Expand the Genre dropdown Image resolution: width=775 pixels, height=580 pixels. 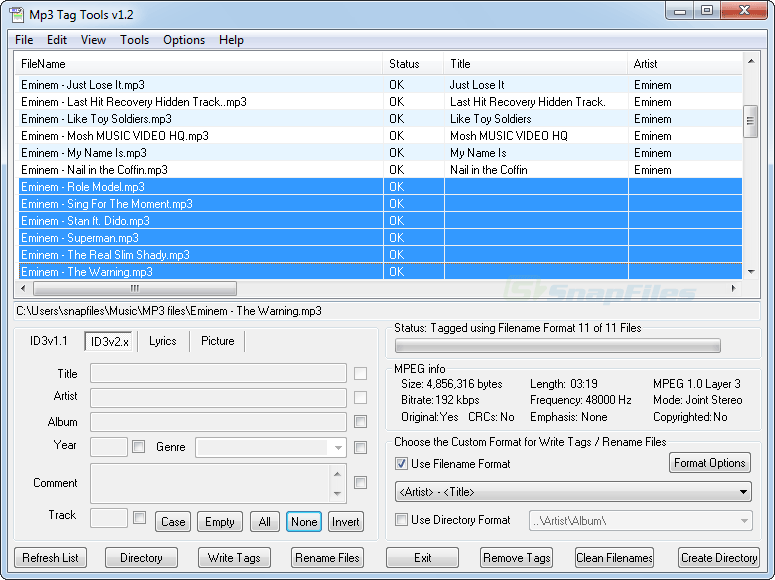(x=338, y=448)
